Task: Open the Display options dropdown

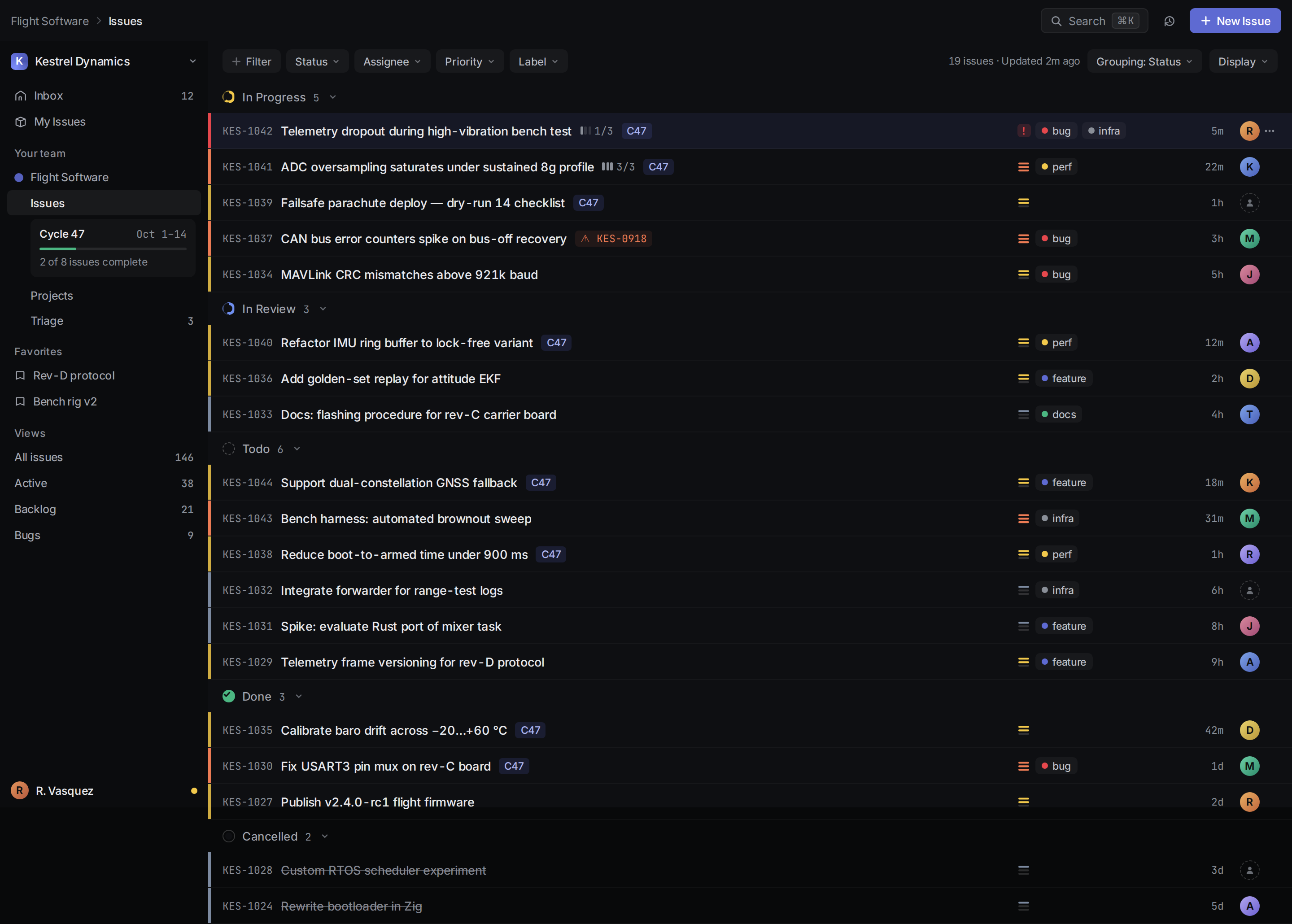Action: [x=1243, y=61]
